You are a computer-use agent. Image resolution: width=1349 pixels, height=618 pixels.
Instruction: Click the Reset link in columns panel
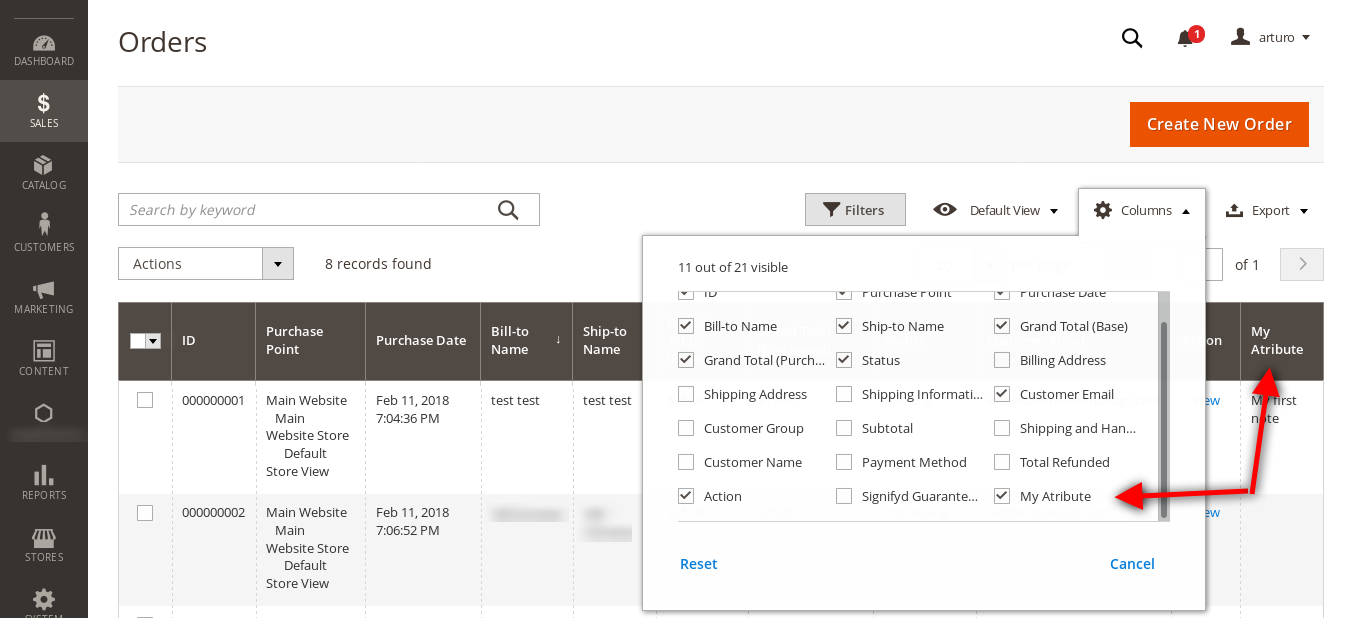click(698, 564)
